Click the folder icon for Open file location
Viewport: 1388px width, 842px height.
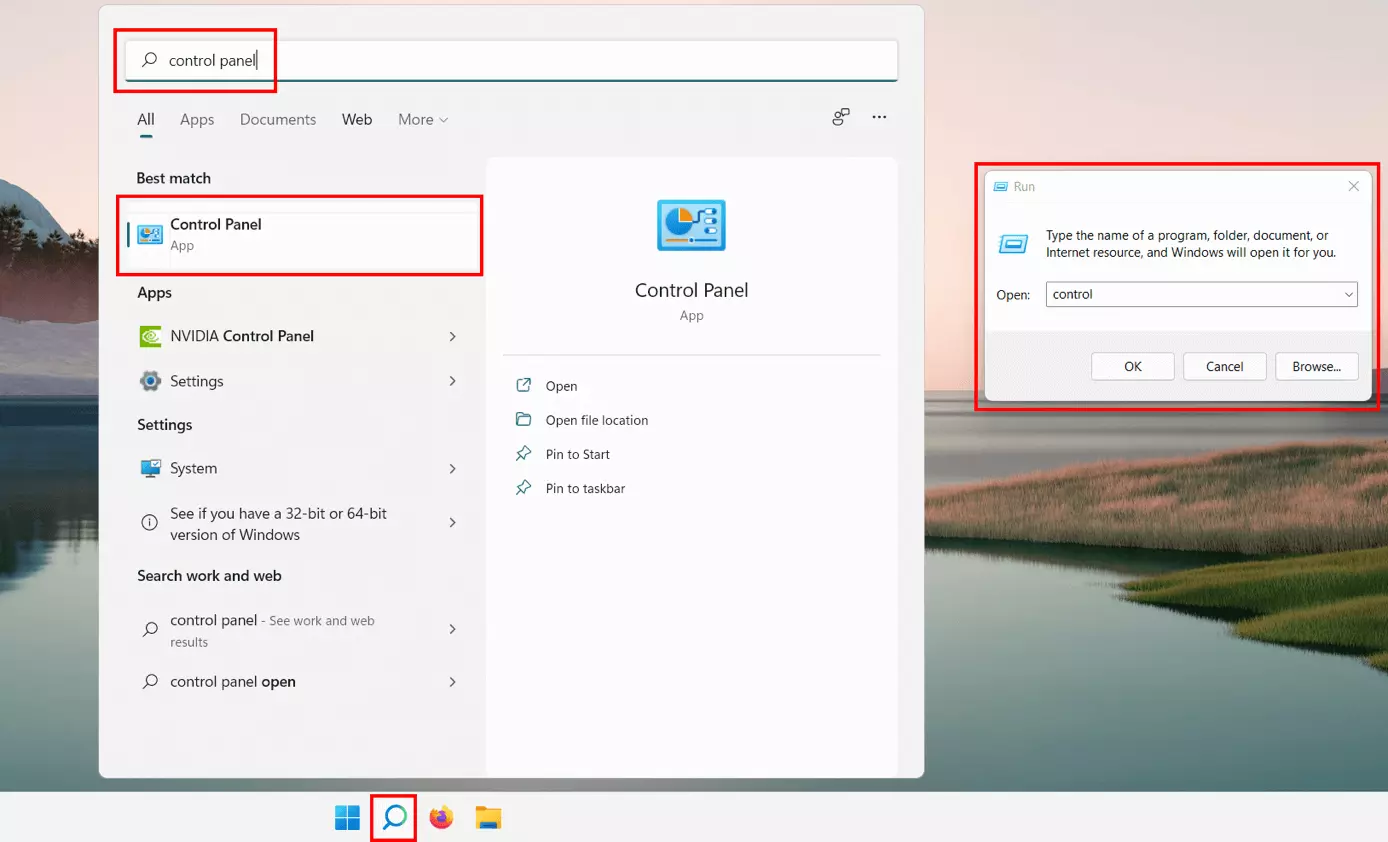click(x=523, y=420)
